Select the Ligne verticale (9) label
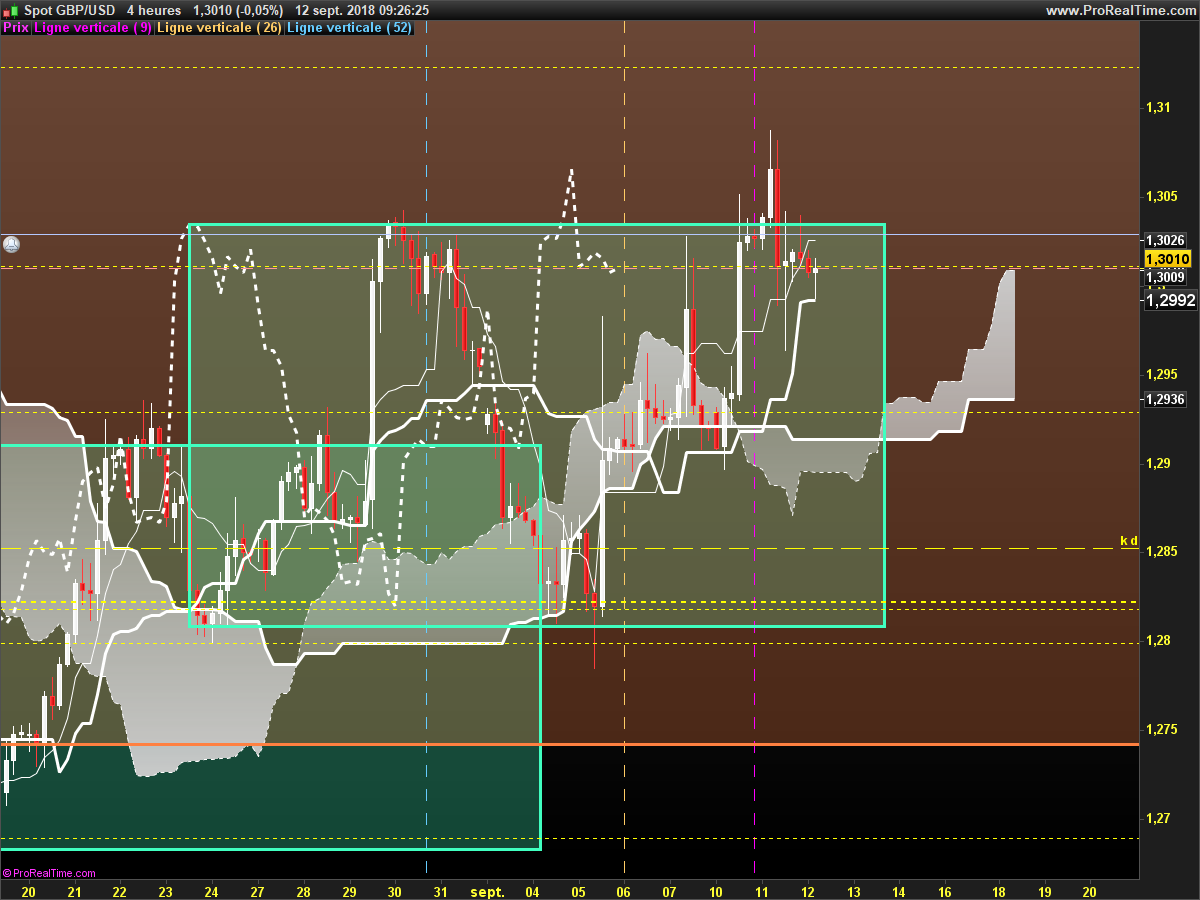 [x=93, y=28]
